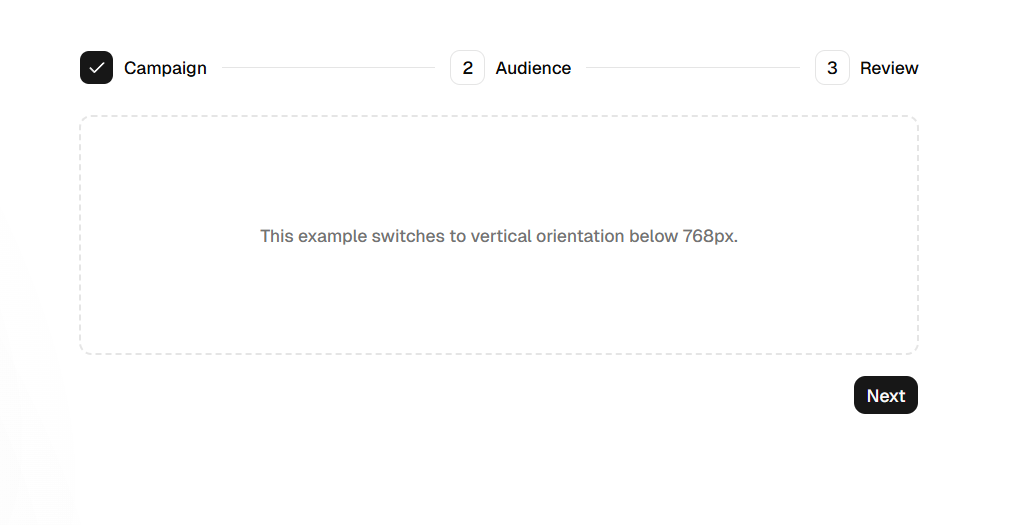Go to the Audience step label

pyautogui.click(x=533, y=68)
